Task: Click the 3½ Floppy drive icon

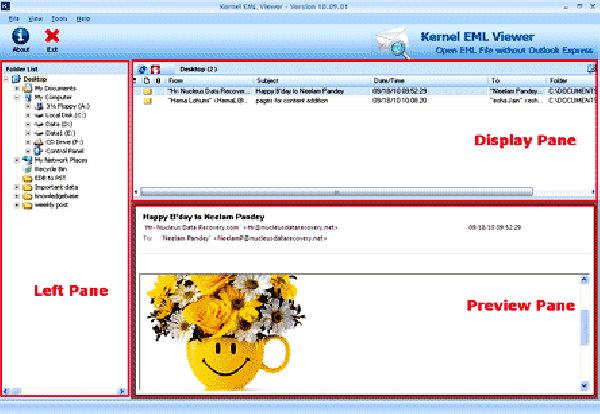Action: [x=39, y=106]
